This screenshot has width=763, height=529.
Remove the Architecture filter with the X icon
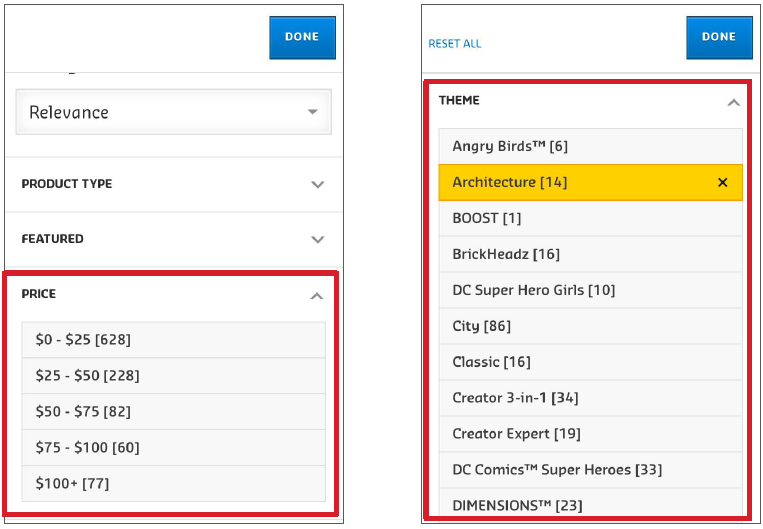point(723,182)
